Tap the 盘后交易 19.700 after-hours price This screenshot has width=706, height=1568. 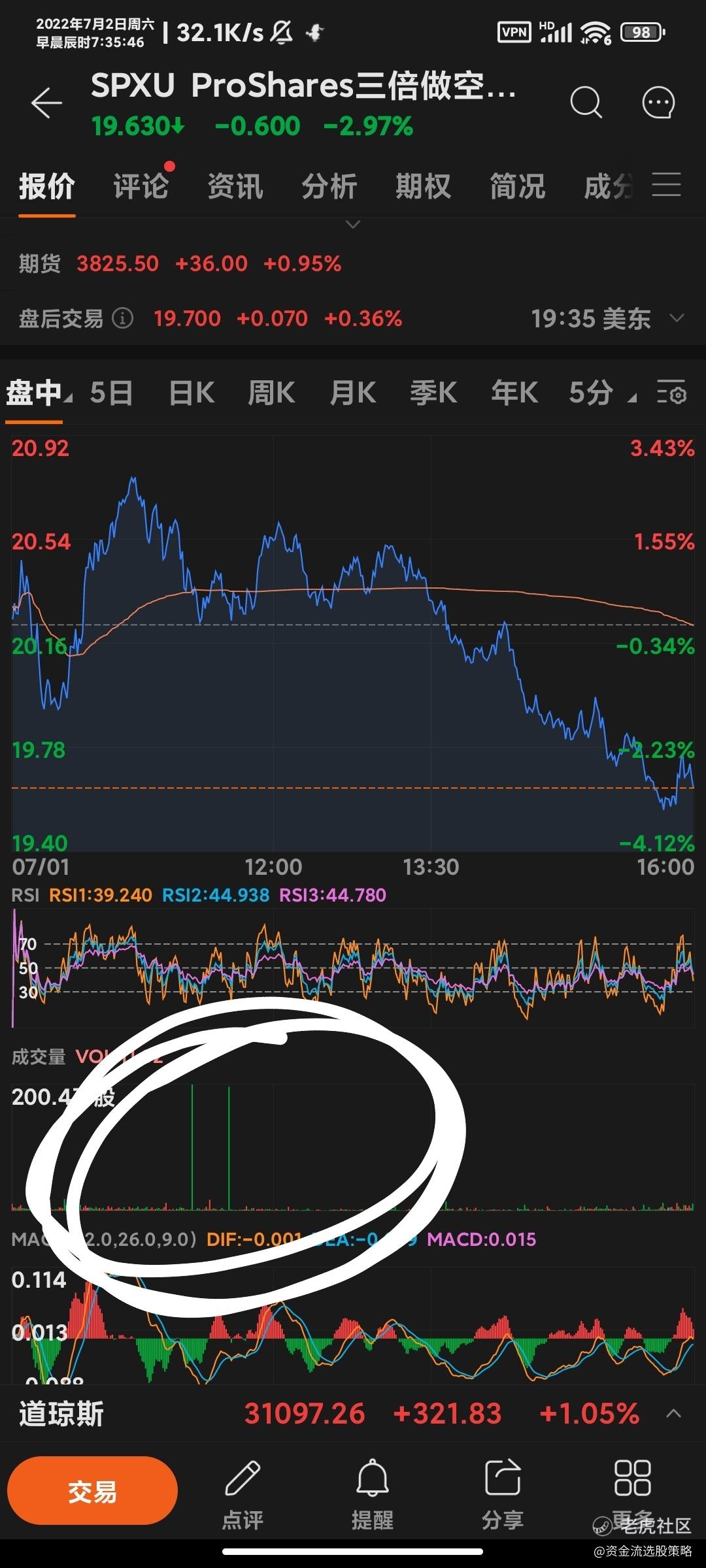[x=187, y=318]
